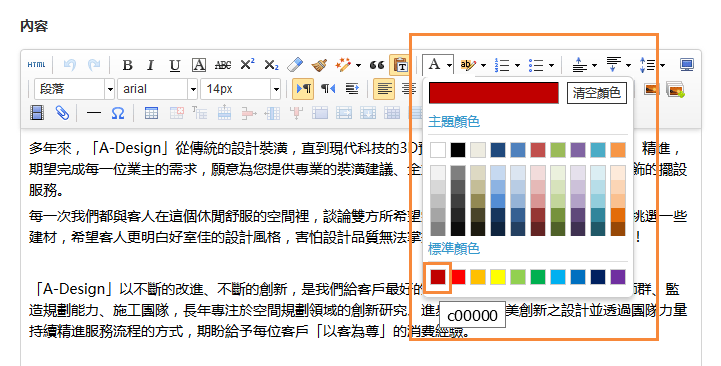This screenshot has width=721, height=366.
Task: Apply subscript X₂ formatting
Action: [x=271, y=65]
